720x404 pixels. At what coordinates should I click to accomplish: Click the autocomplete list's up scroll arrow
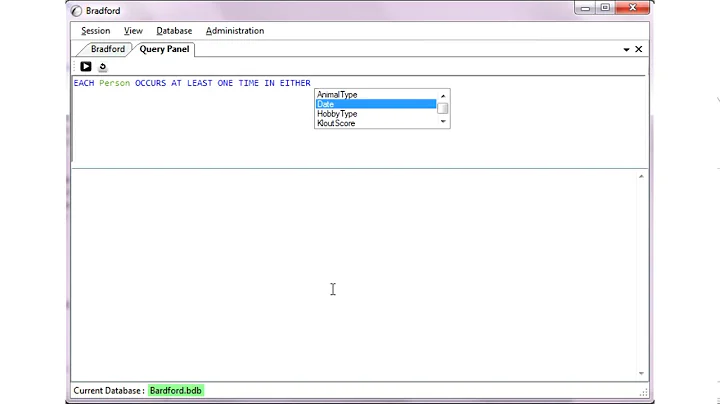pos(443,96)
